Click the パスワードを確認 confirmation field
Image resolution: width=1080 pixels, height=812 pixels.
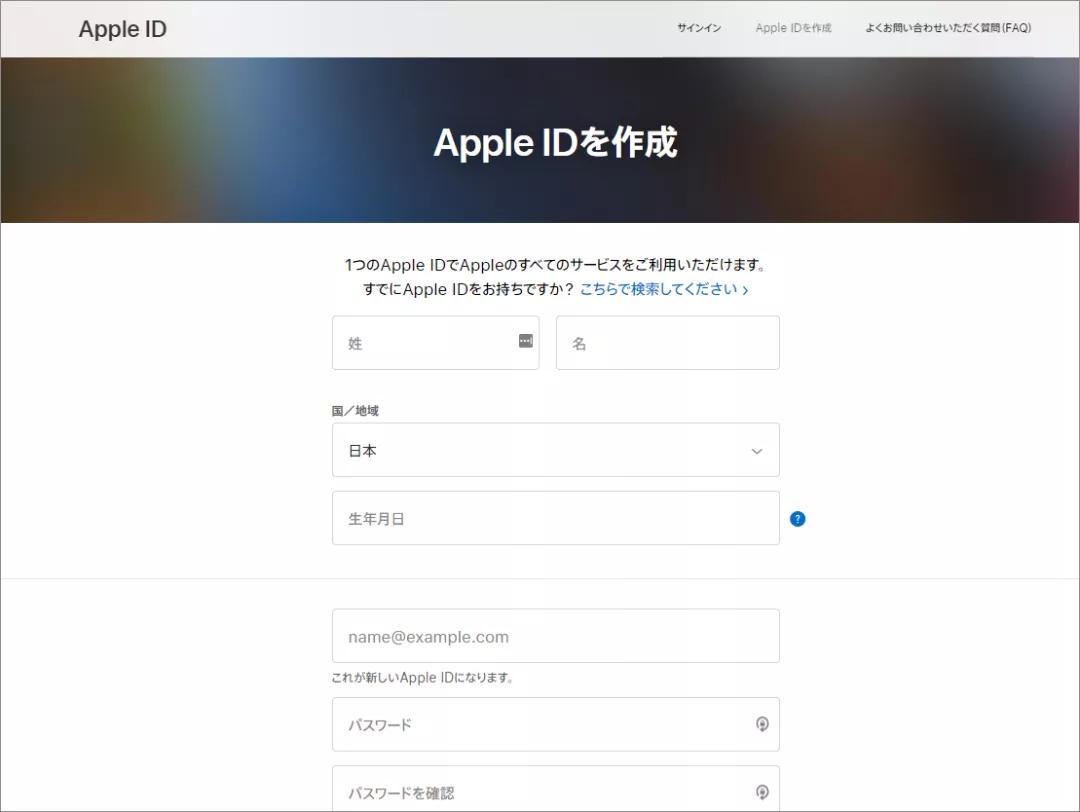click(x=540, y=792)
